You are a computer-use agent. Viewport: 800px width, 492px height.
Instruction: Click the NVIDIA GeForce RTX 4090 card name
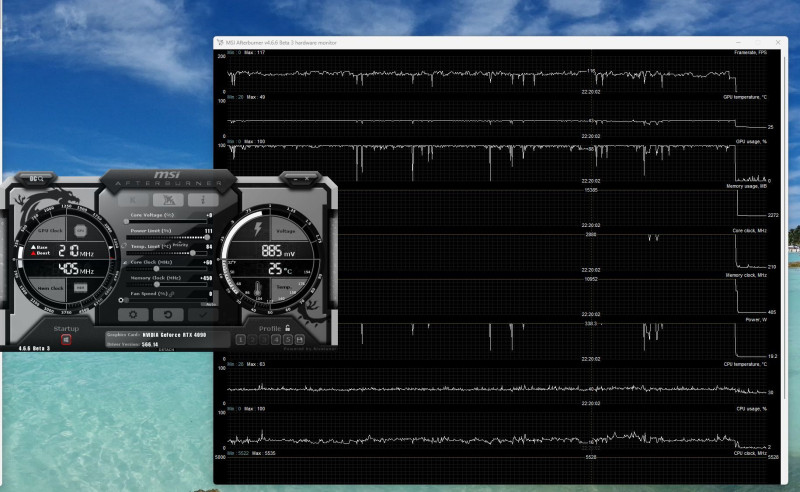(174, 335)
